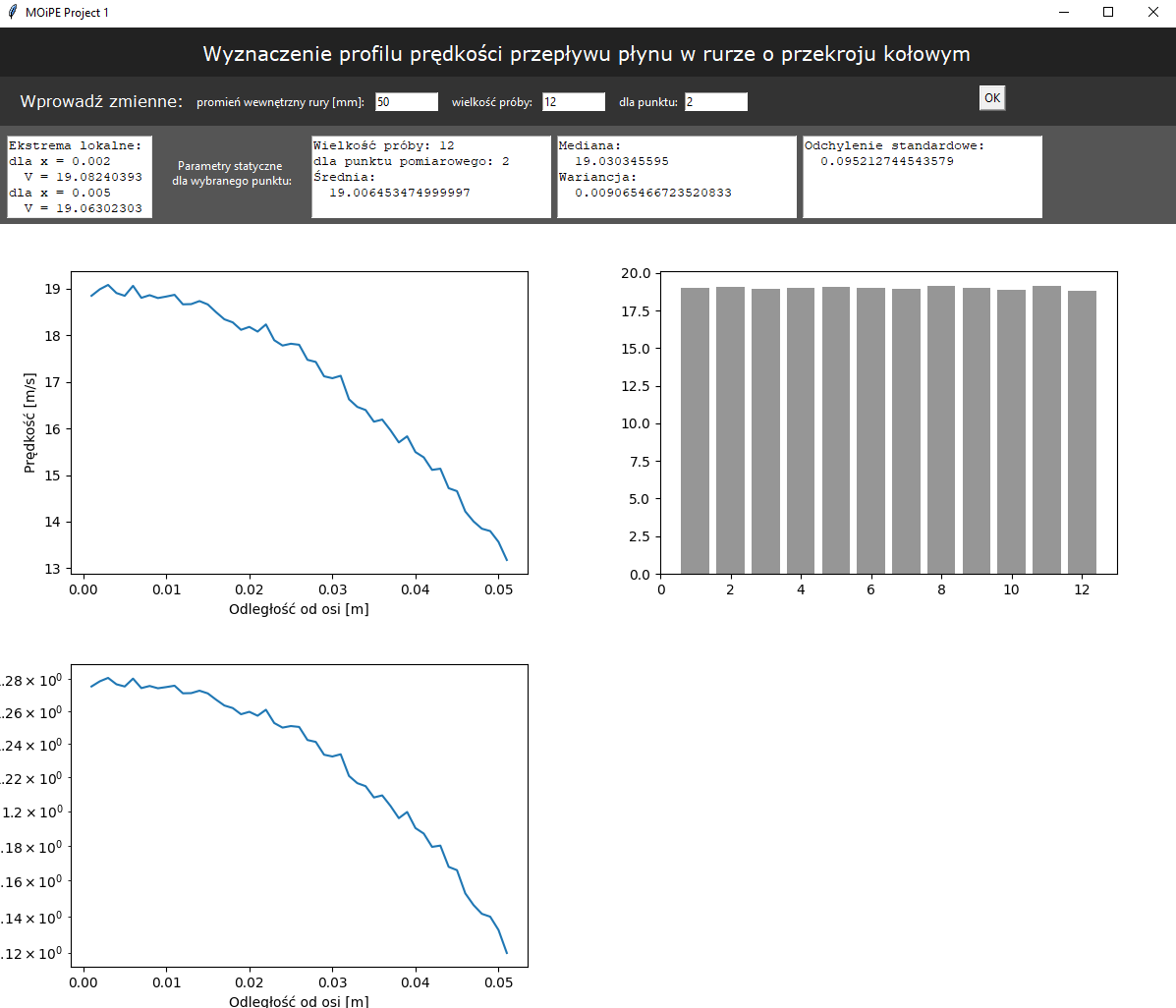This screenshot has width=1176, height=1008.
Task: Click the 'Parametry statyczne' label
Action: click(230, 166)
